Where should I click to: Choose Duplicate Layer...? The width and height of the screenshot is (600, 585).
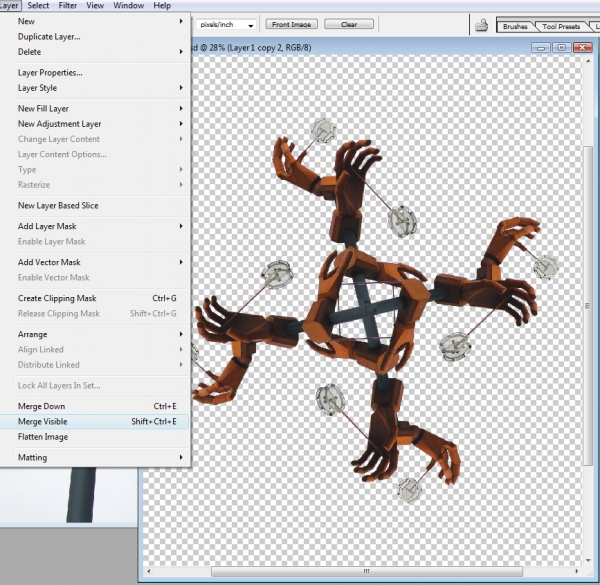click(x=95, y=37)
